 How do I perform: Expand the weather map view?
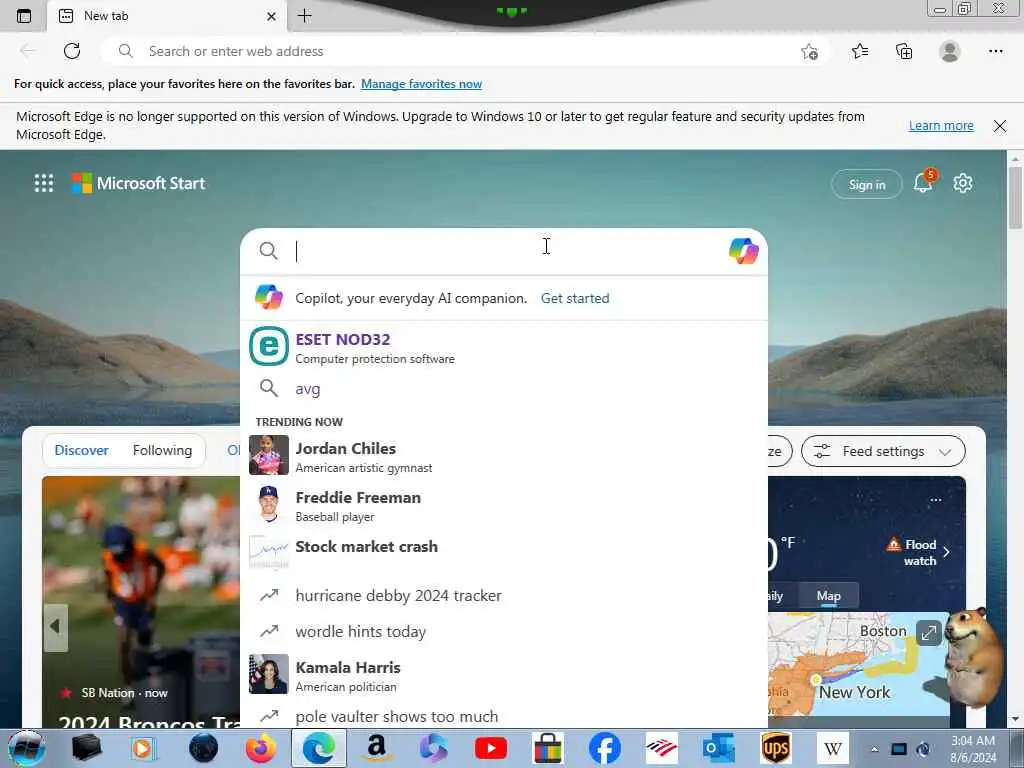[929, 632]
